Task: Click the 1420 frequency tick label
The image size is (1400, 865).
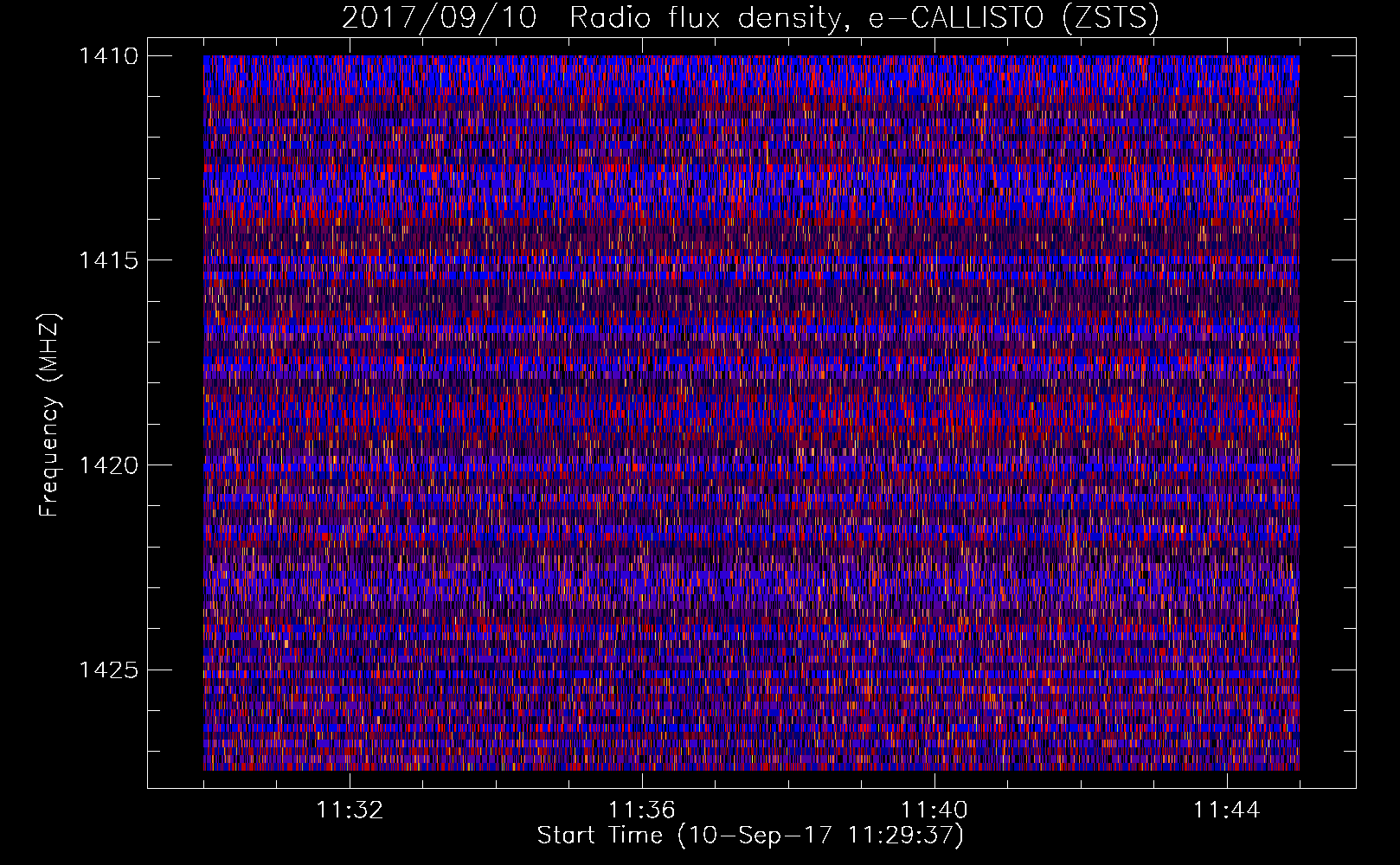Action: pyautogui.click(x=108, y=465)
